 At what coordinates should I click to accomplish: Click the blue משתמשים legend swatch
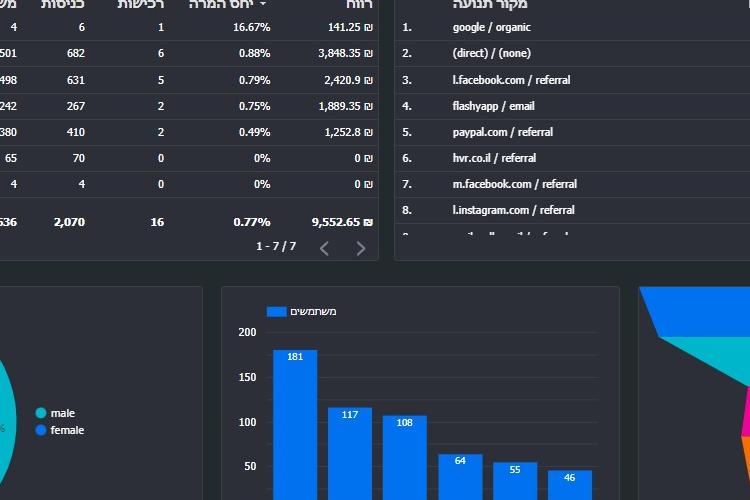tap(276, 311)
